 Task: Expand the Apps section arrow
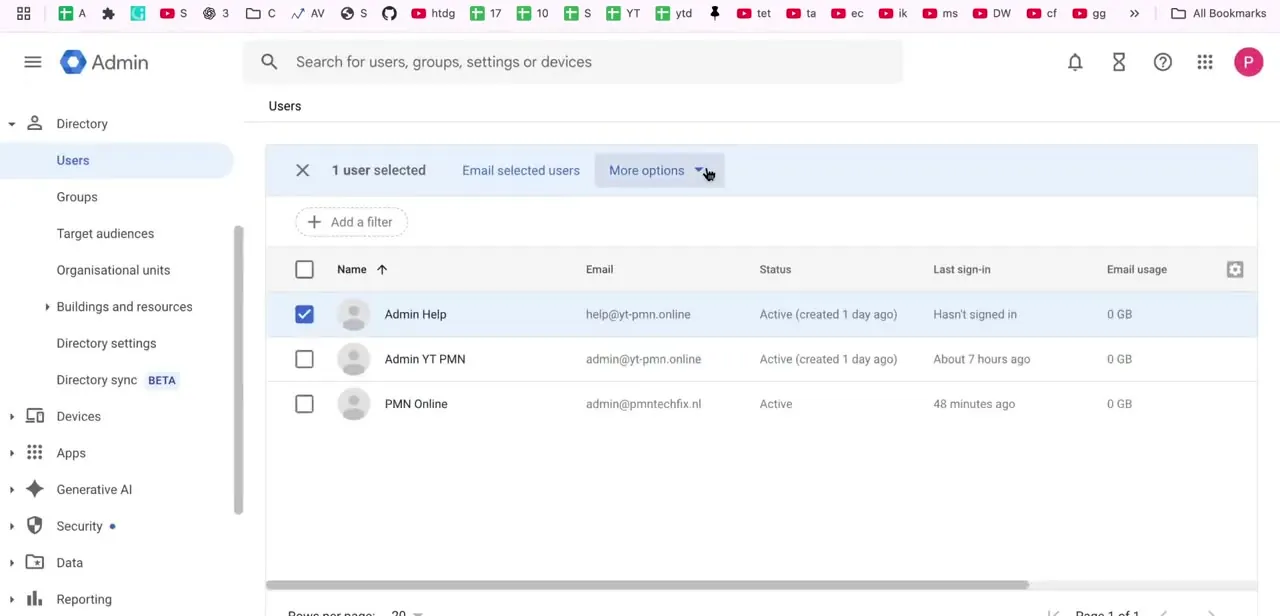point(12,453)
